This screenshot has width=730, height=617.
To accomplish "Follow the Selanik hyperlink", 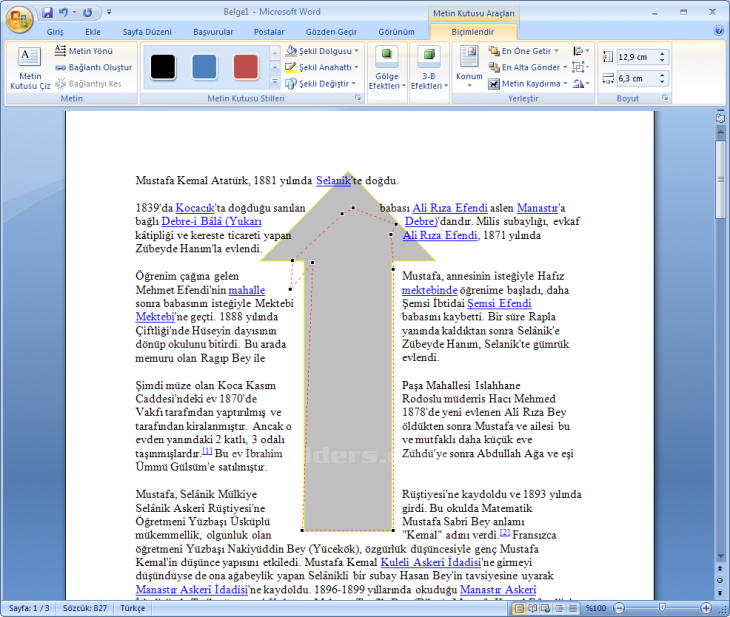I will [x=333, y=180].
